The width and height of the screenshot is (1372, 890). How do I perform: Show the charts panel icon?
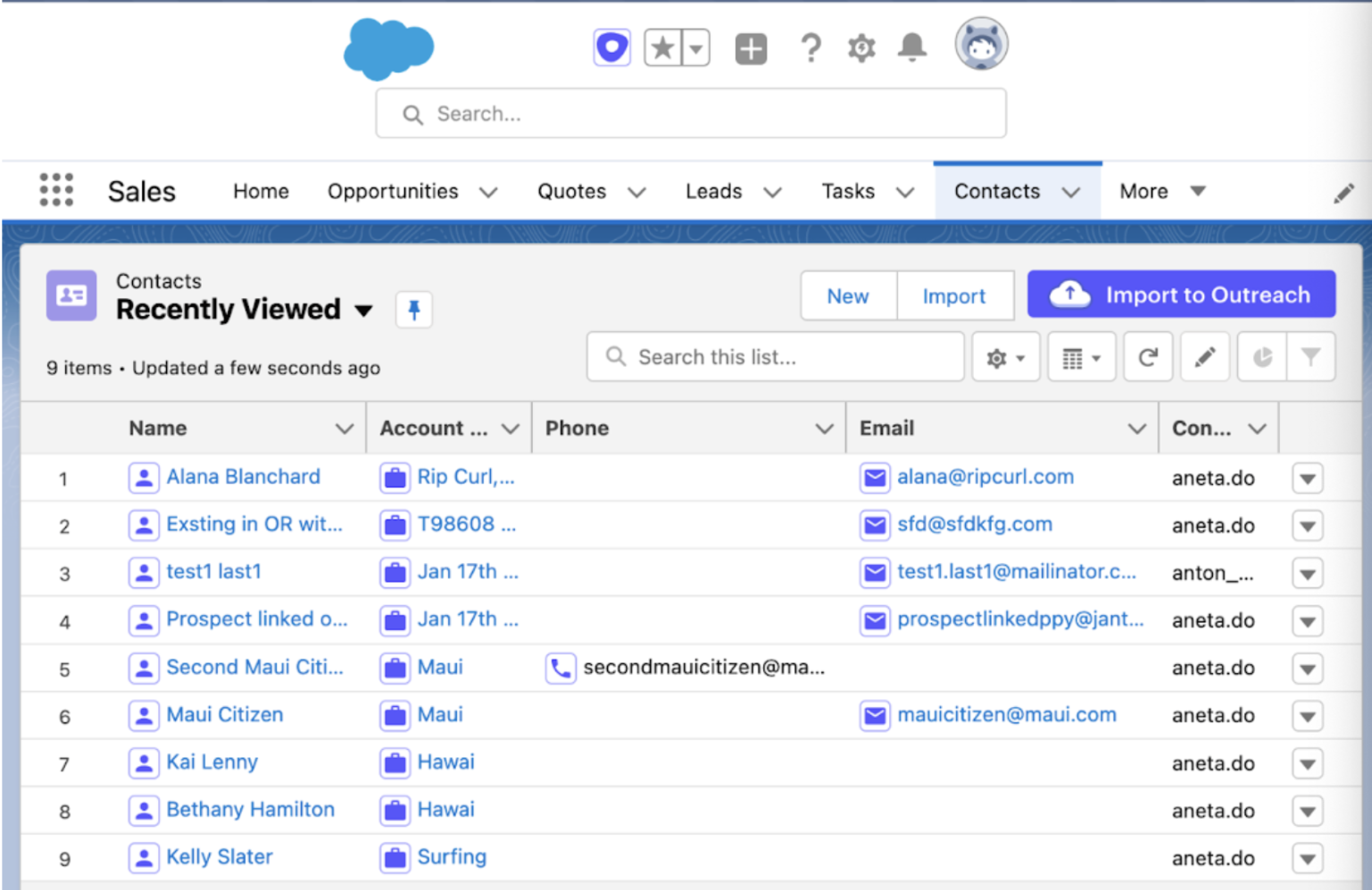1262,357
